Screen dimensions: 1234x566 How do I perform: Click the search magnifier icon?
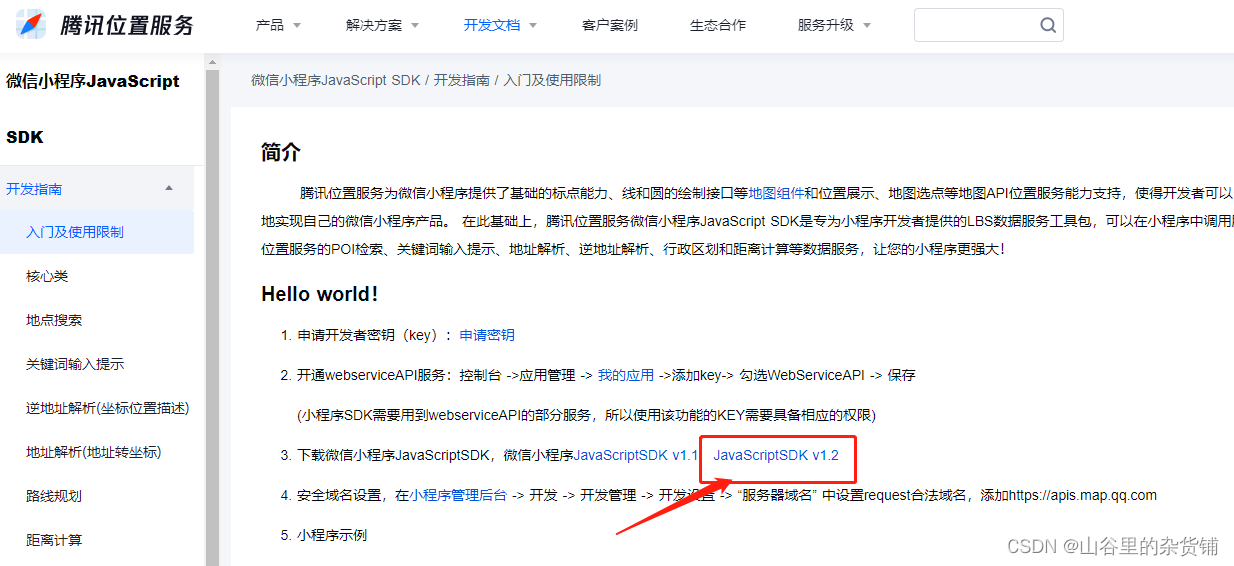[1048, 25]
